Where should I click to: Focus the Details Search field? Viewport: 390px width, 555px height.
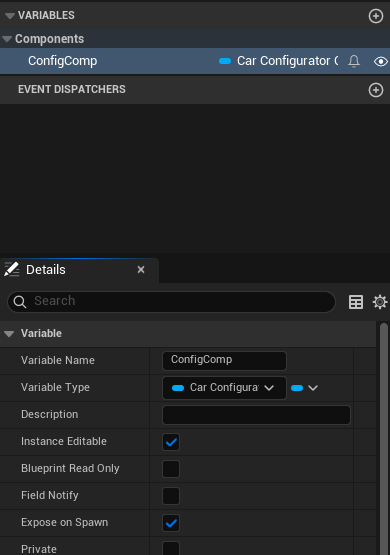click(171, 302)
